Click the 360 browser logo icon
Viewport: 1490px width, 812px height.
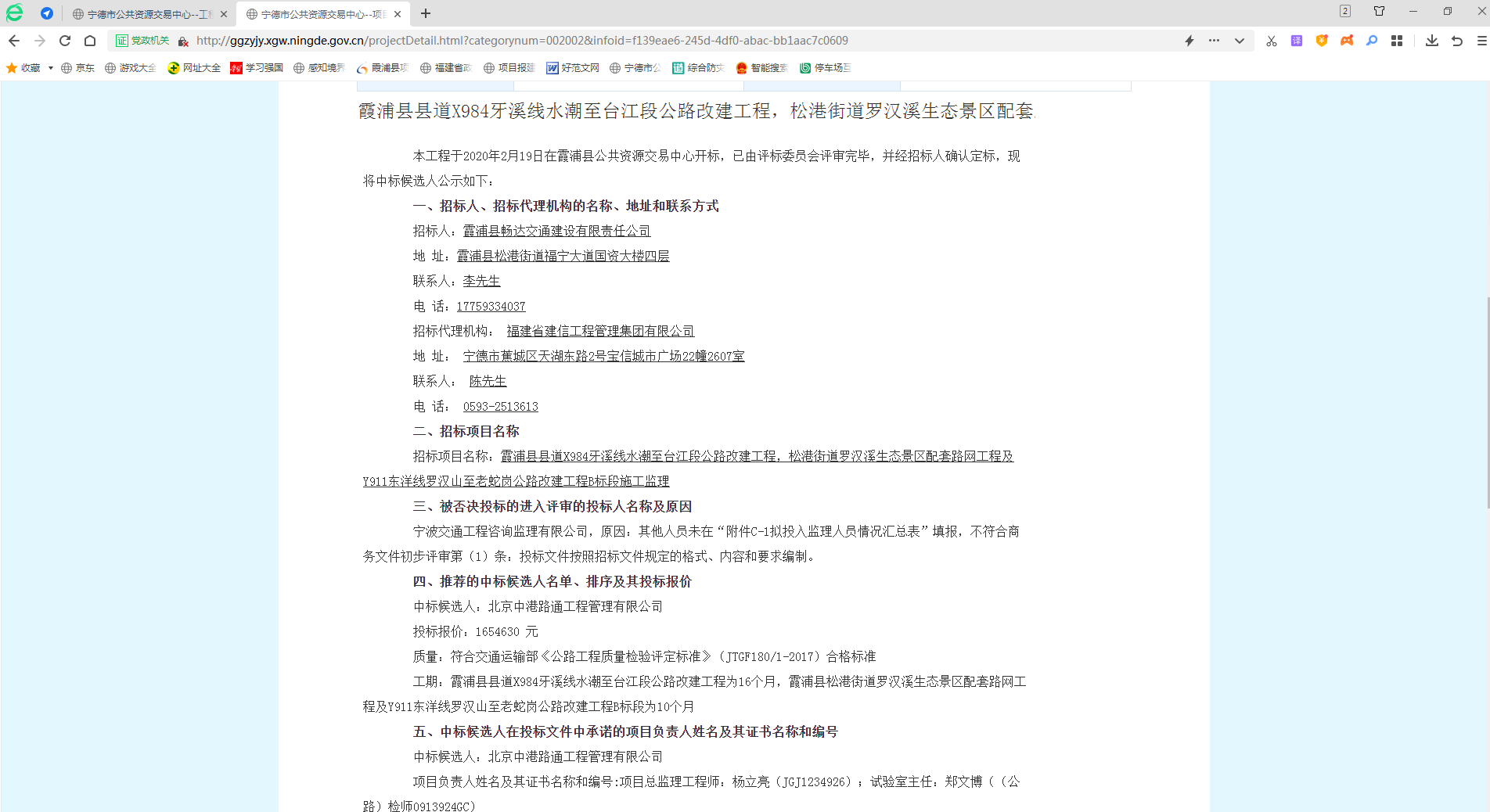[x=14, y=13]
